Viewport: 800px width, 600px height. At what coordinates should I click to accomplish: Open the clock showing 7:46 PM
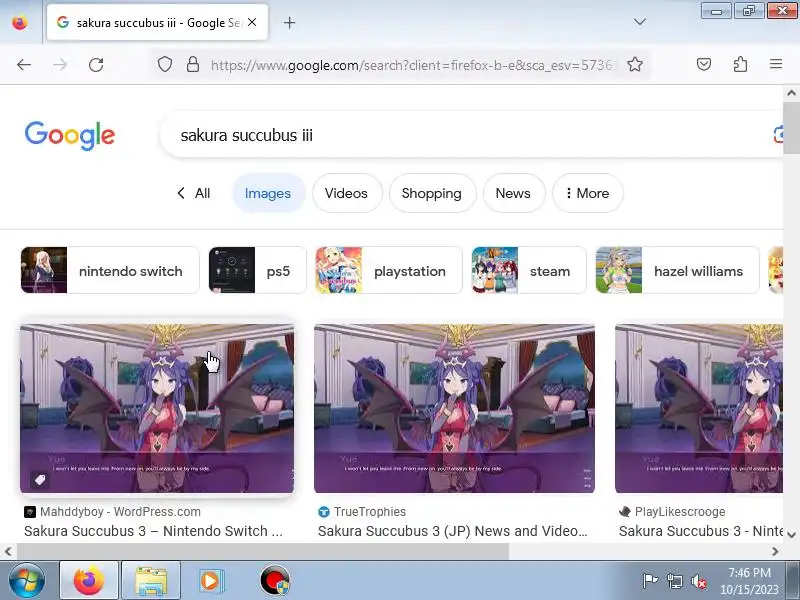(749, 581)
